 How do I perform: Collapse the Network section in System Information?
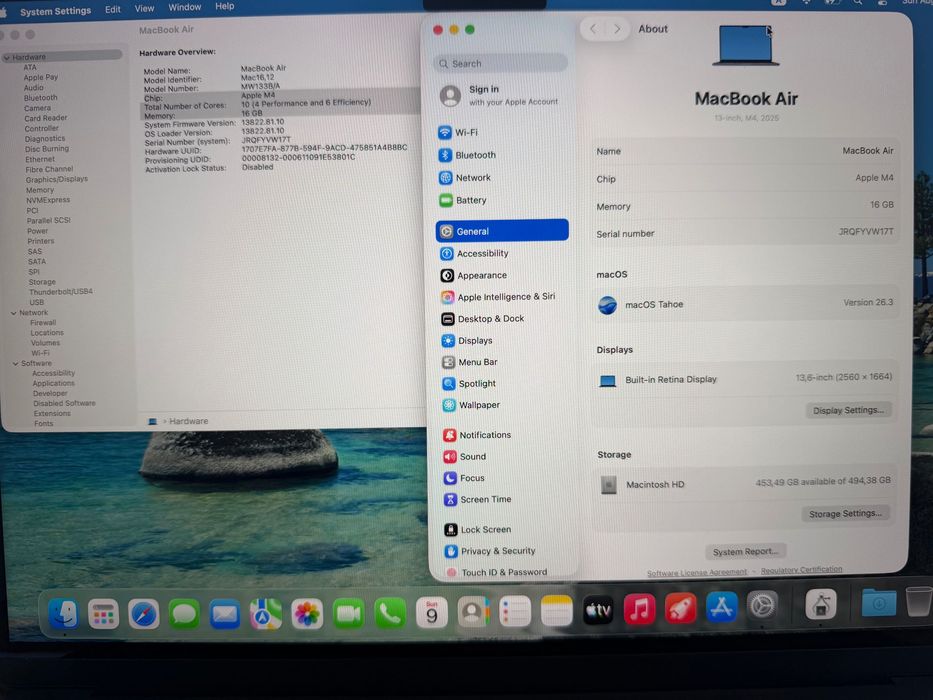click(14, 312)
